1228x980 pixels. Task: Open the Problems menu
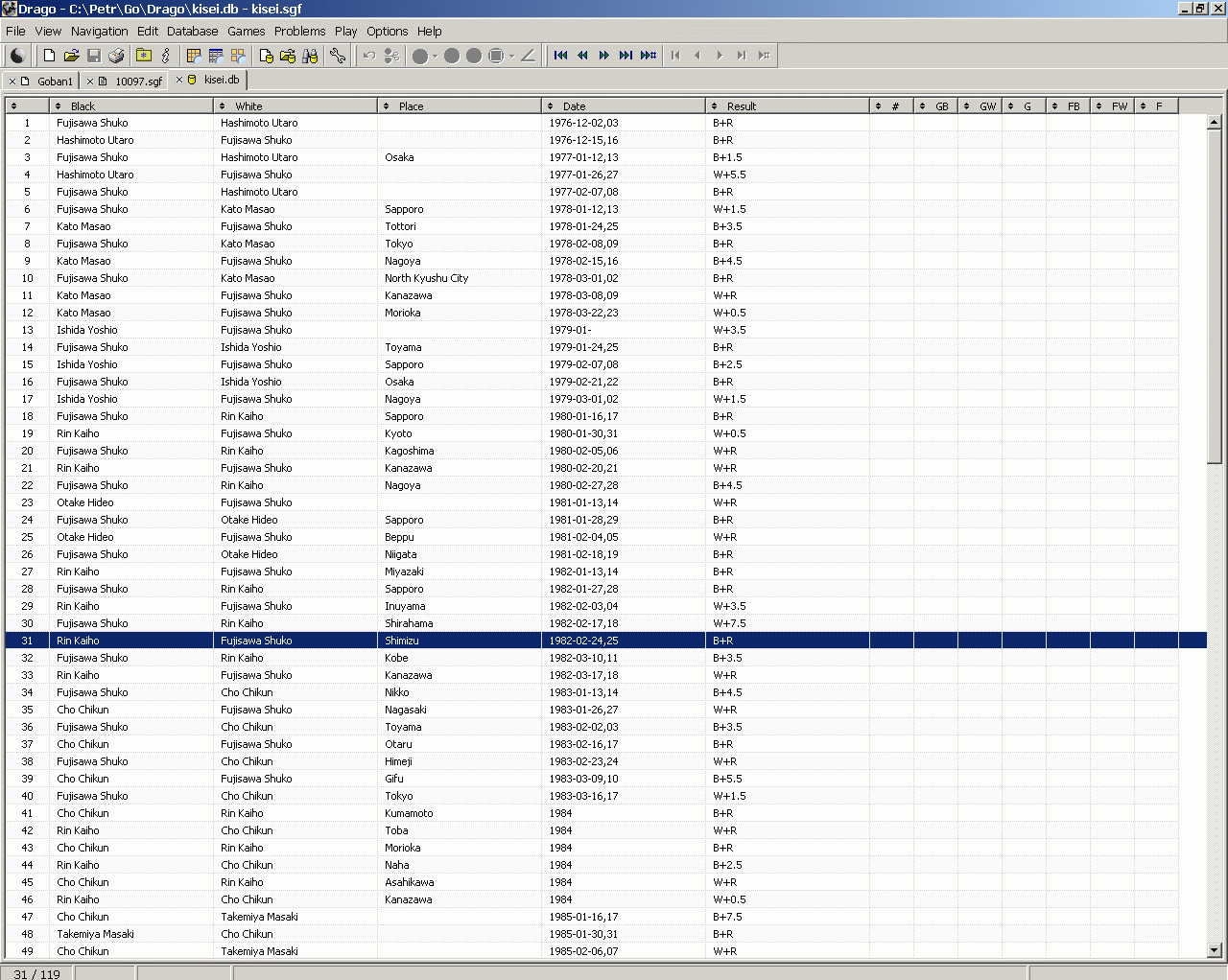[299, 31]
